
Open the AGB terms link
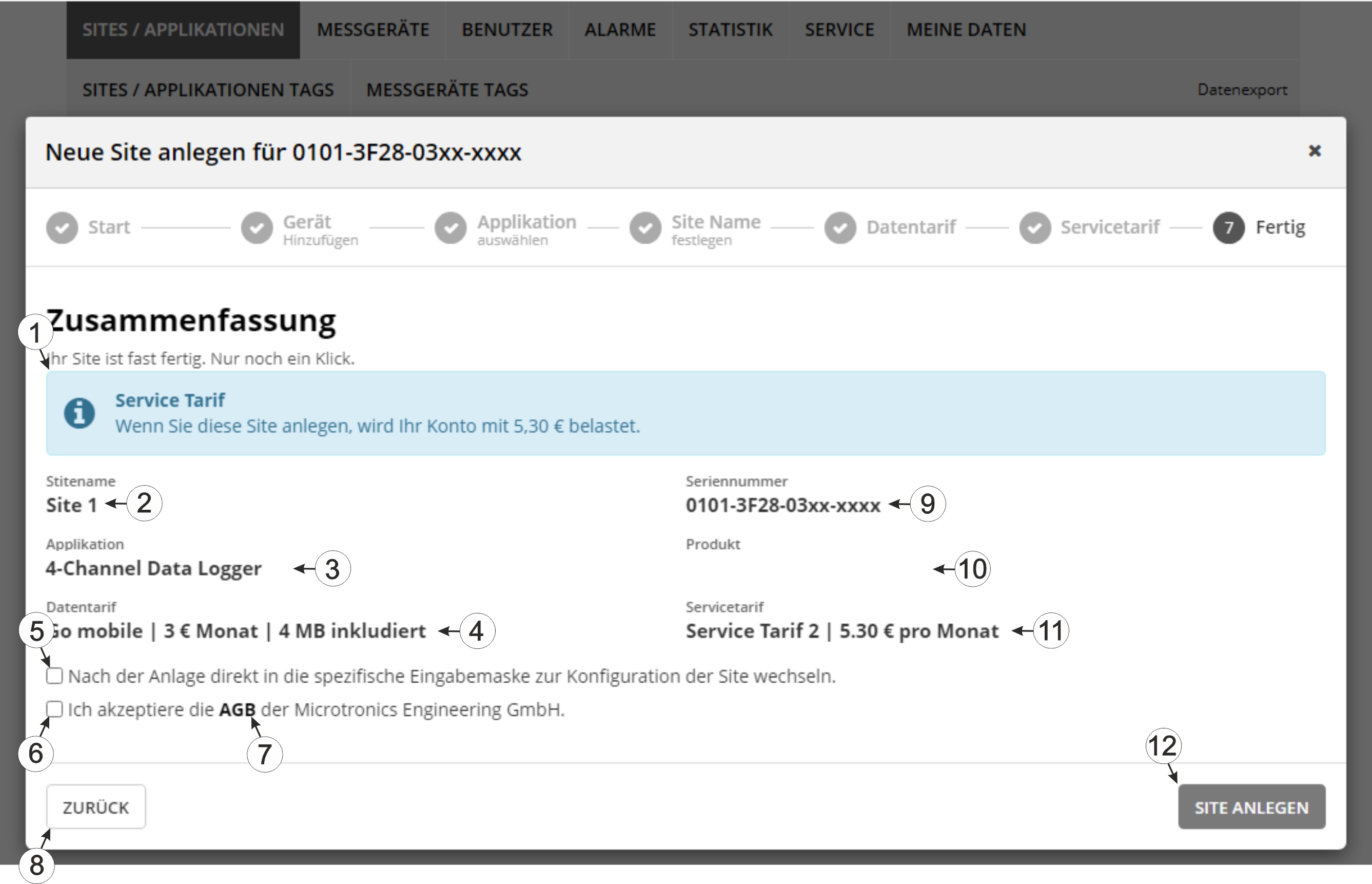[237, 710]
